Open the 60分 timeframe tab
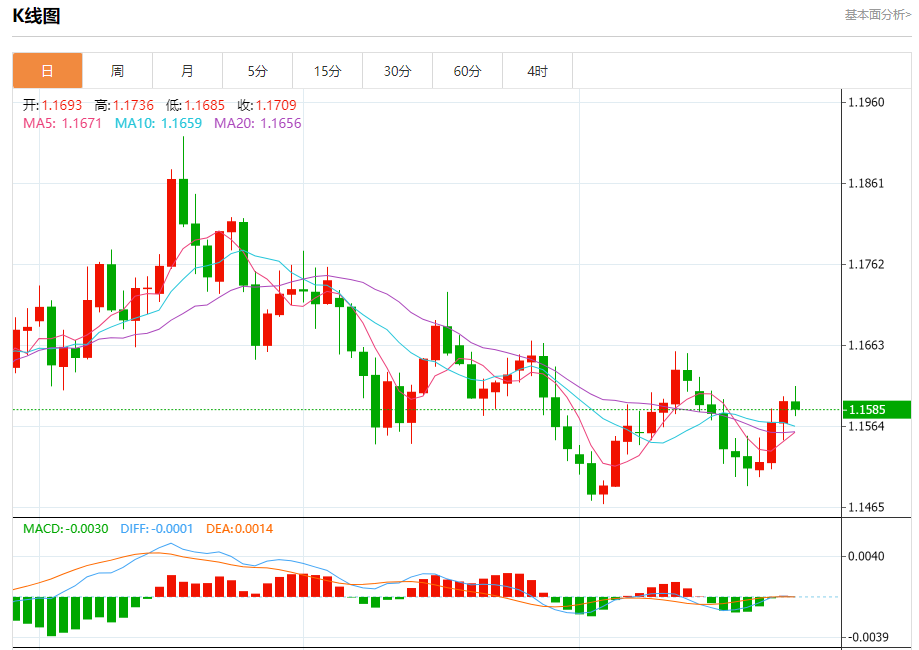Image resolution: width=919 pixels, height=650 pixels. pyautogui.click(x=467, y=71)
